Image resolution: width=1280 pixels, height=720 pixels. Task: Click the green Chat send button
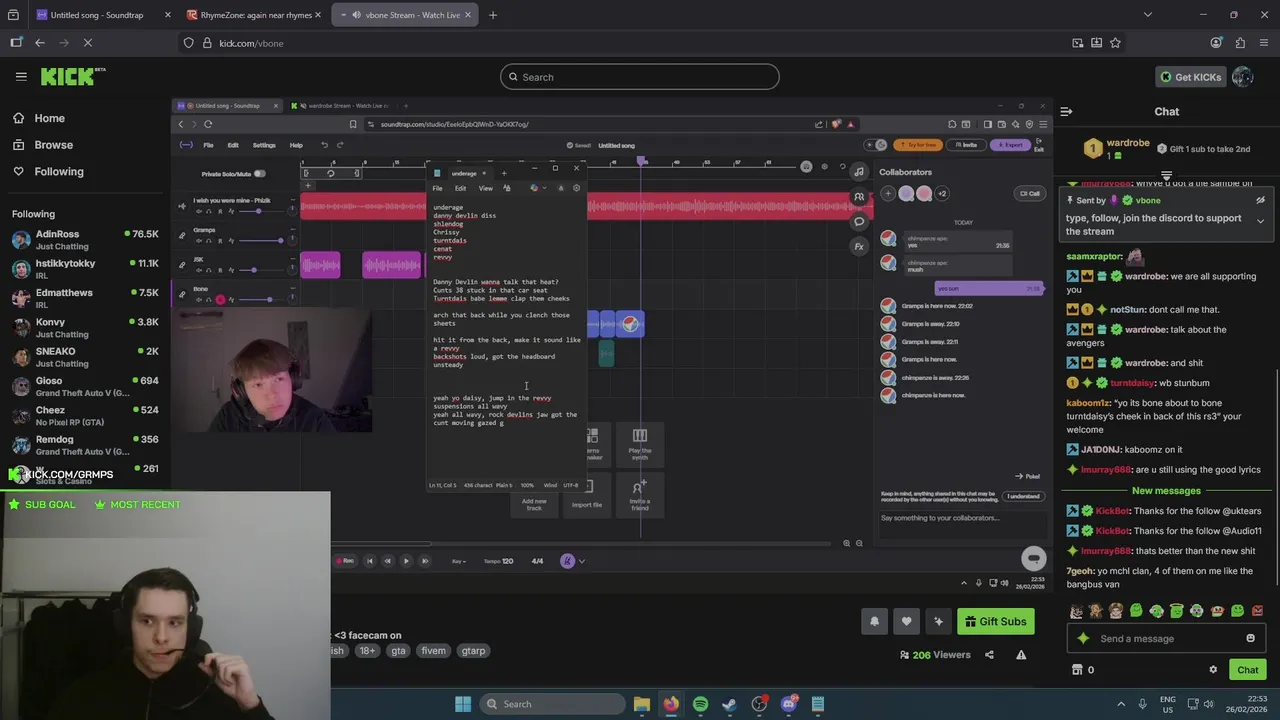[x=1248, y=670]
